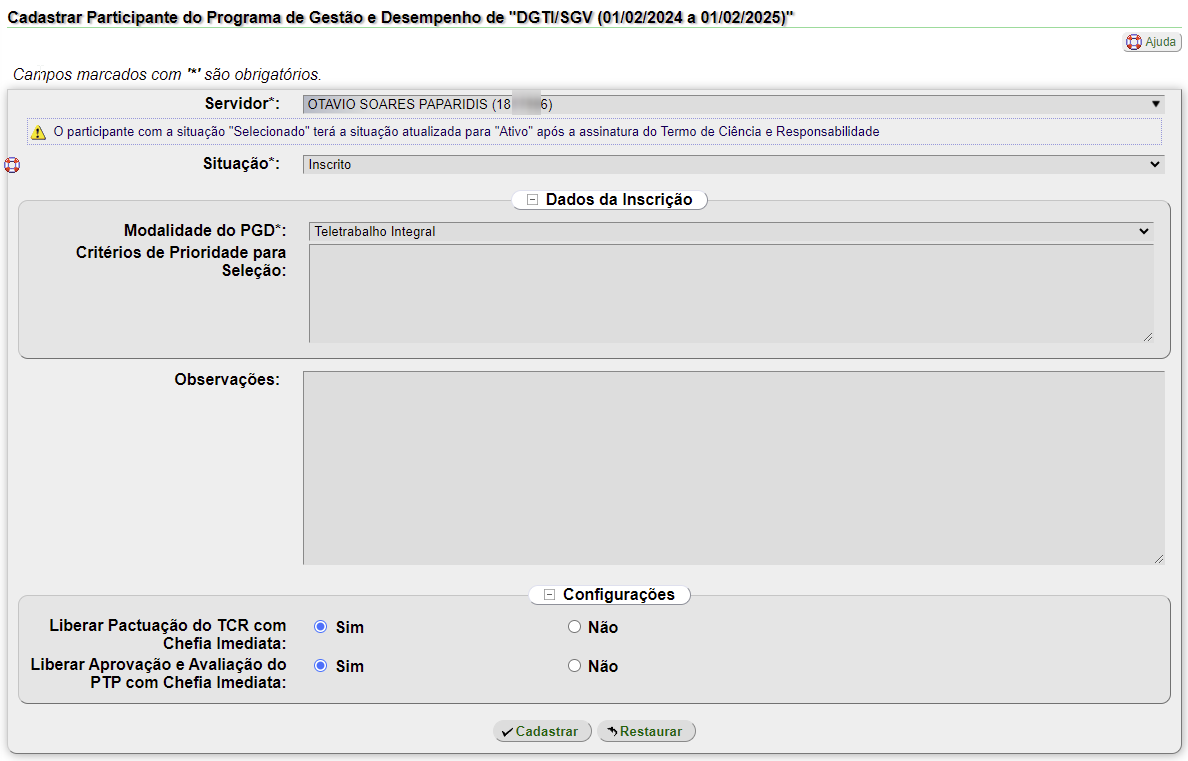Screen dimensions: 1188x761
Task: Focus the Critérios de Prioridade text area
Action: pyautogui.click(x=731, y=294)
